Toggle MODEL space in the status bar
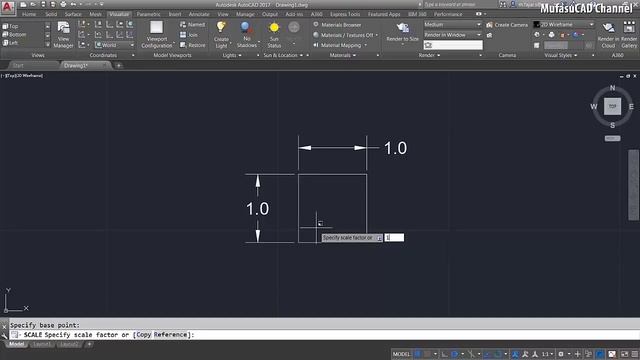This screenshot has width=640, height=360. click(401, 354)
